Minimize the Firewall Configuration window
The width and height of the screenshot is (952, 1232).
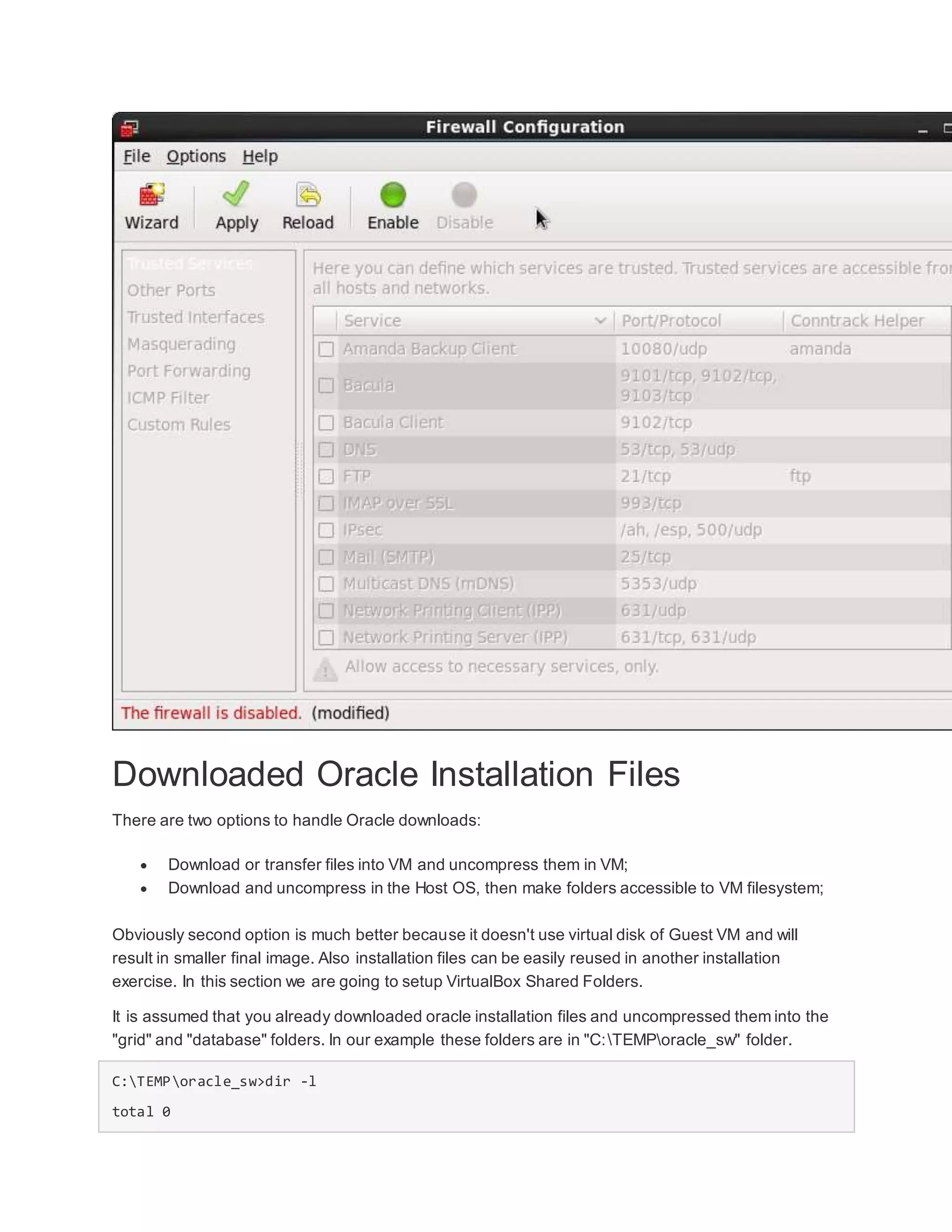click(923, 131)
